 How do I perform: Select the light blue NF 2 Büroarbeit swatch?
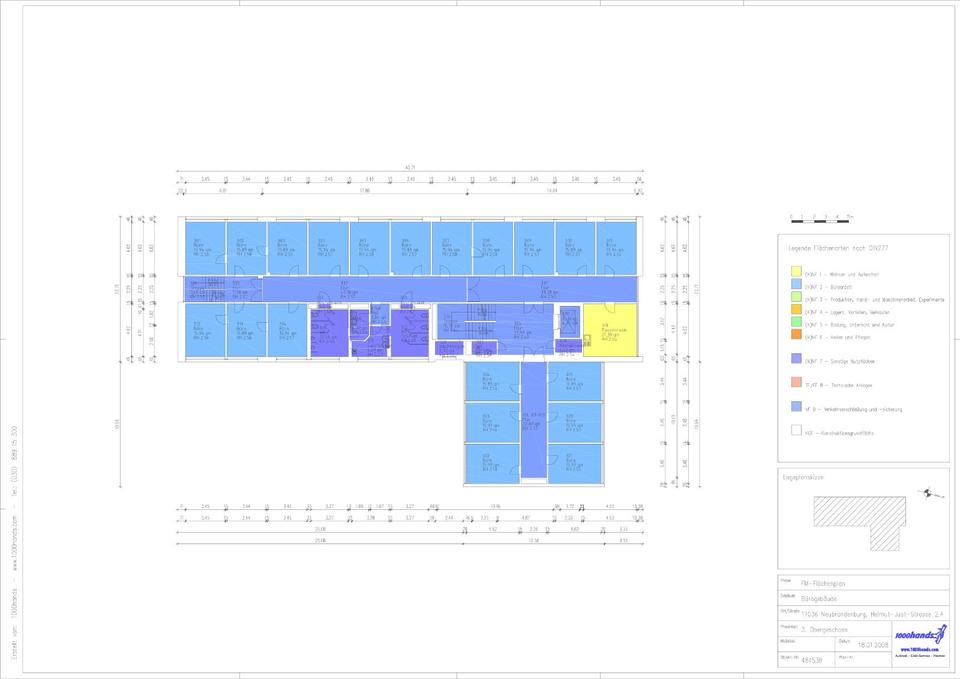point(796,285)
